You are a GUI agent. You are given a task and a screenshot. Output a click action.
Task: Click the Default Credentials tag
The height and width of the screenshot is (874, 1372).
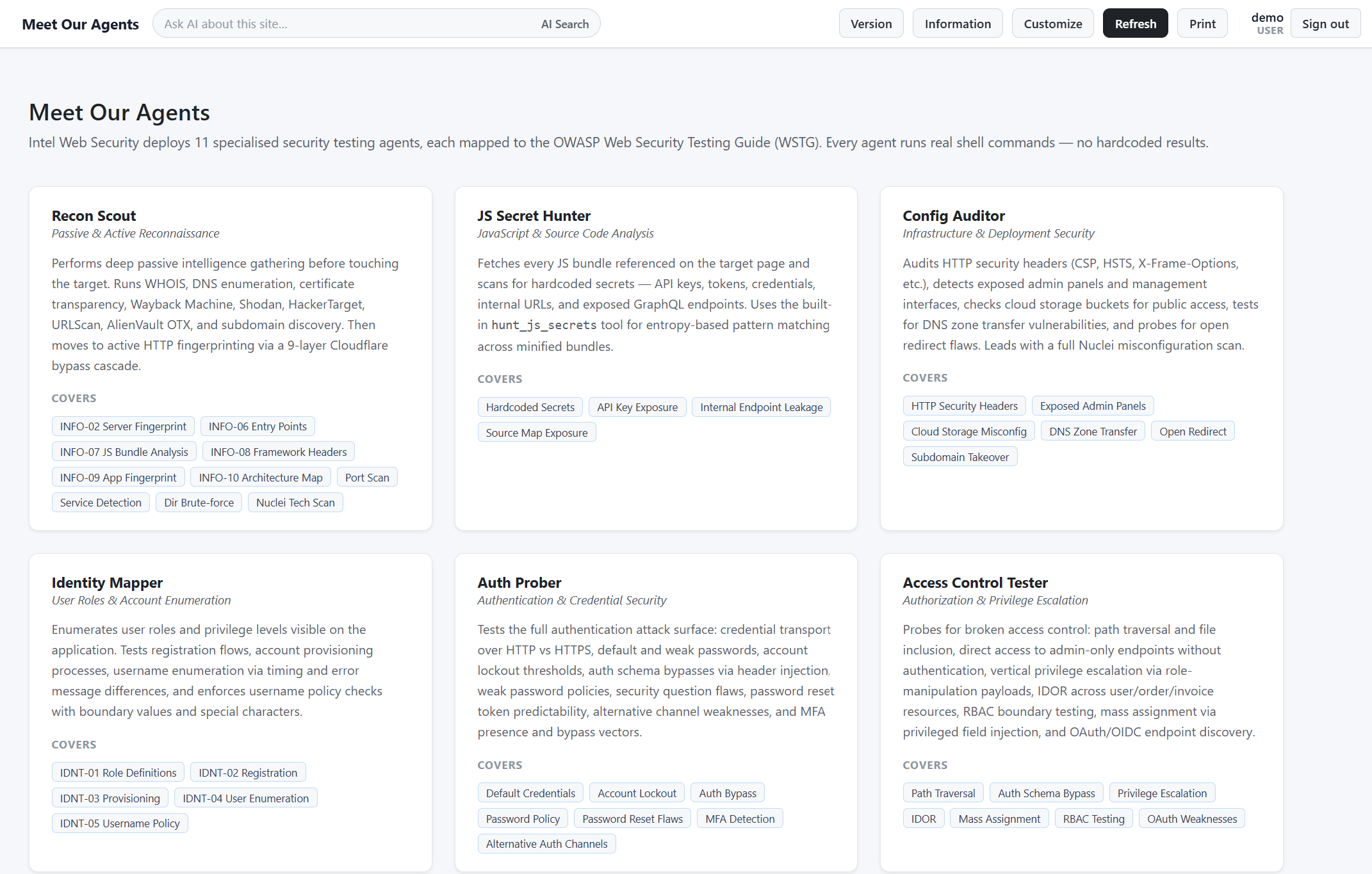[x=530, y=793]
